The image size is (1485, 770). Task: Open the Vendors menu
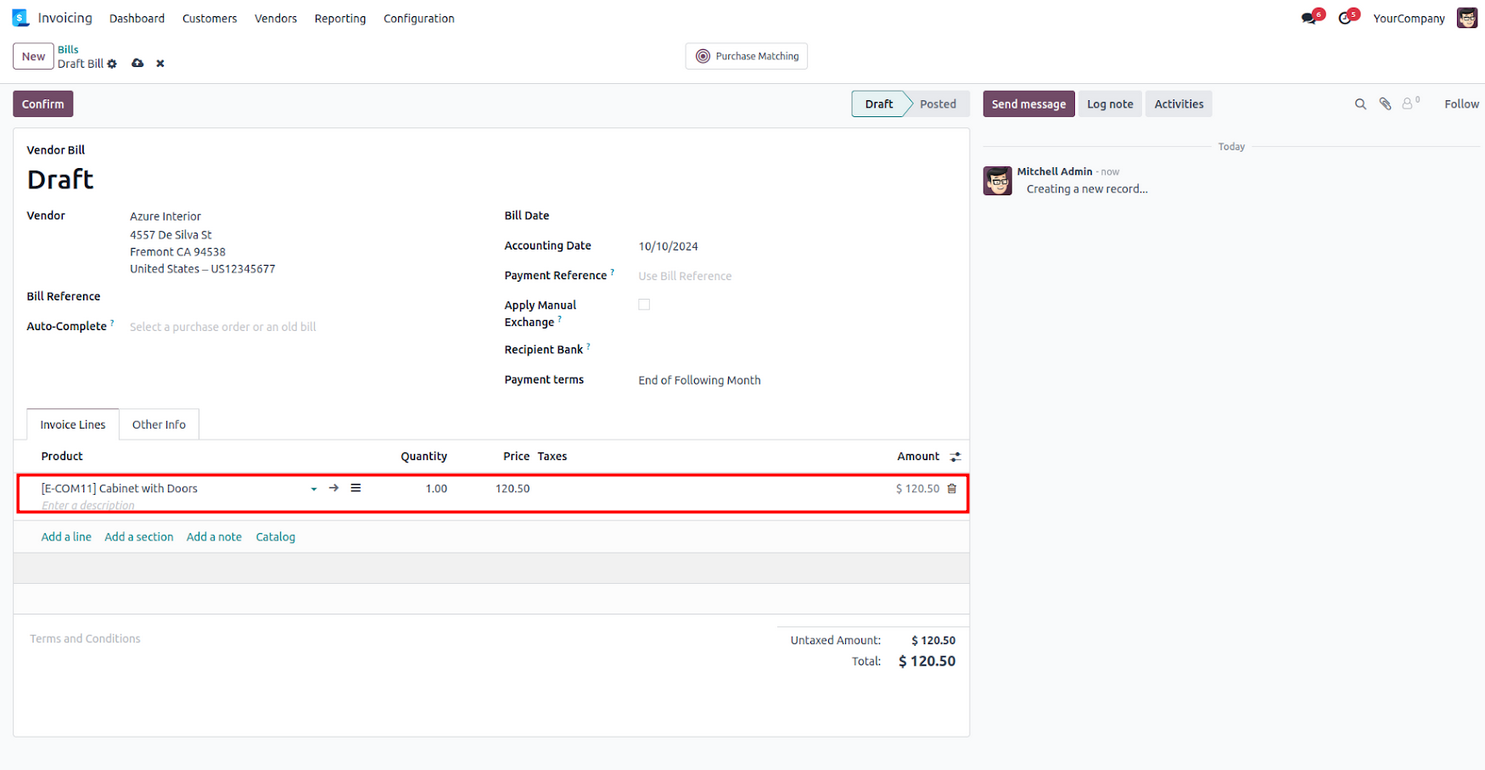tap(275, 19)
